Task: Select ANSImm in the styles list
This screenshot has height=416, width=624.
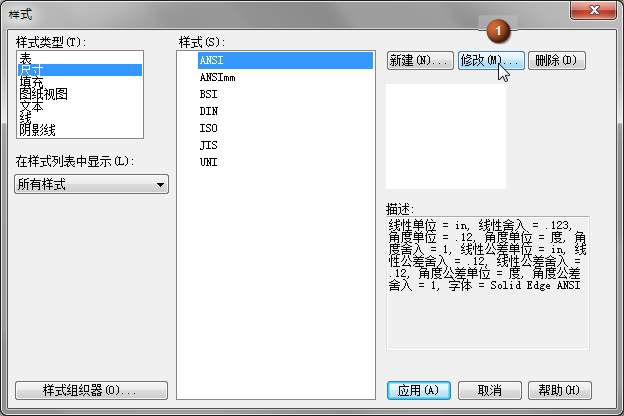Action: point(217,77)
